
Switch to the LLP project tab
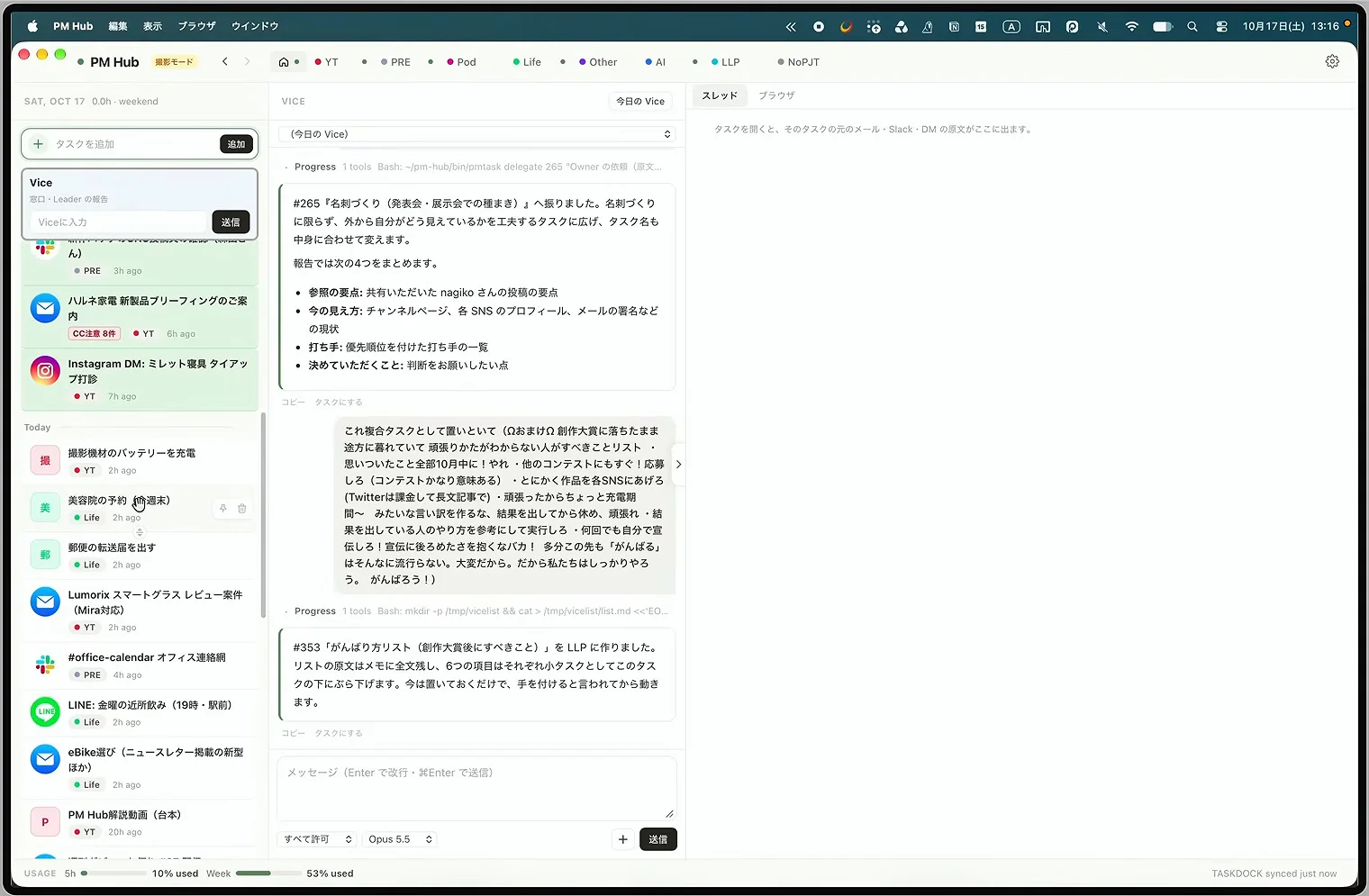[x=725, y=62]
